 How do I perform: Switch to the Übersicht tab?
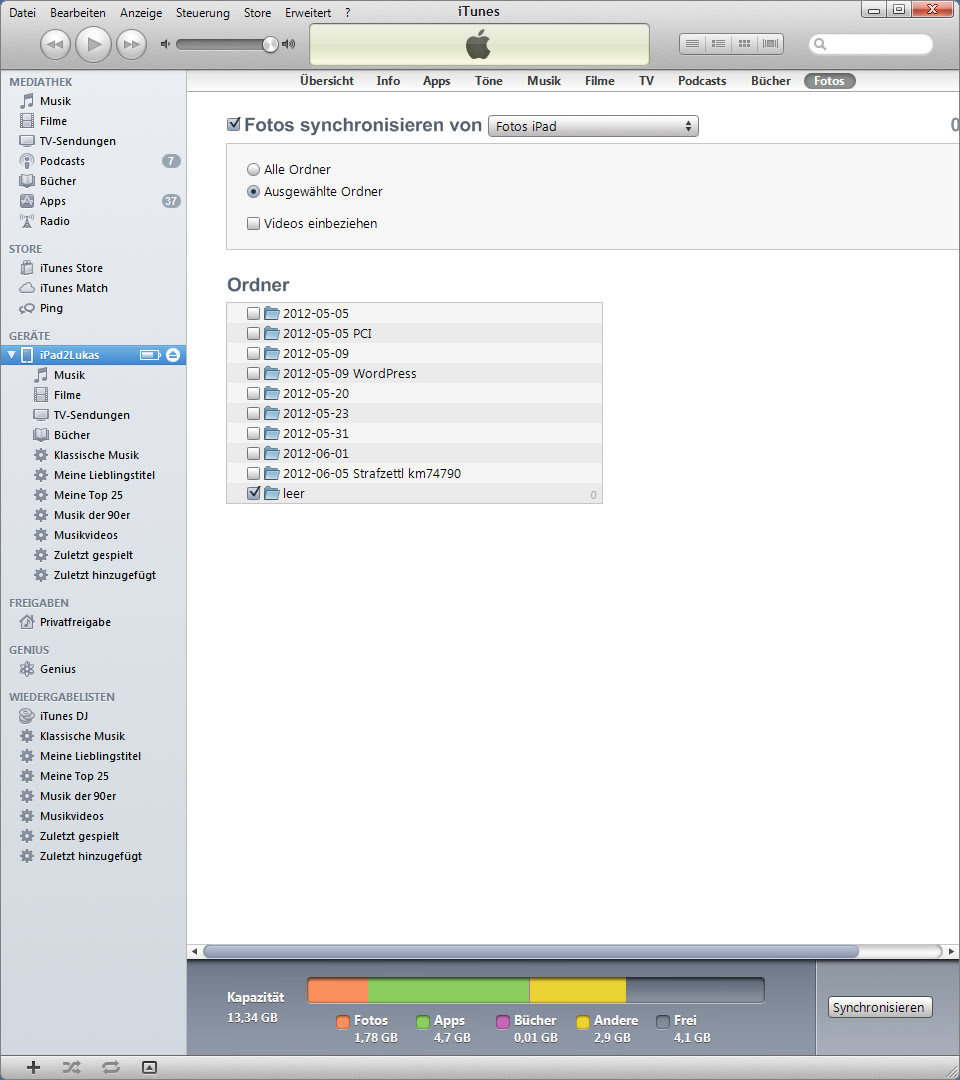coord(326,81)
